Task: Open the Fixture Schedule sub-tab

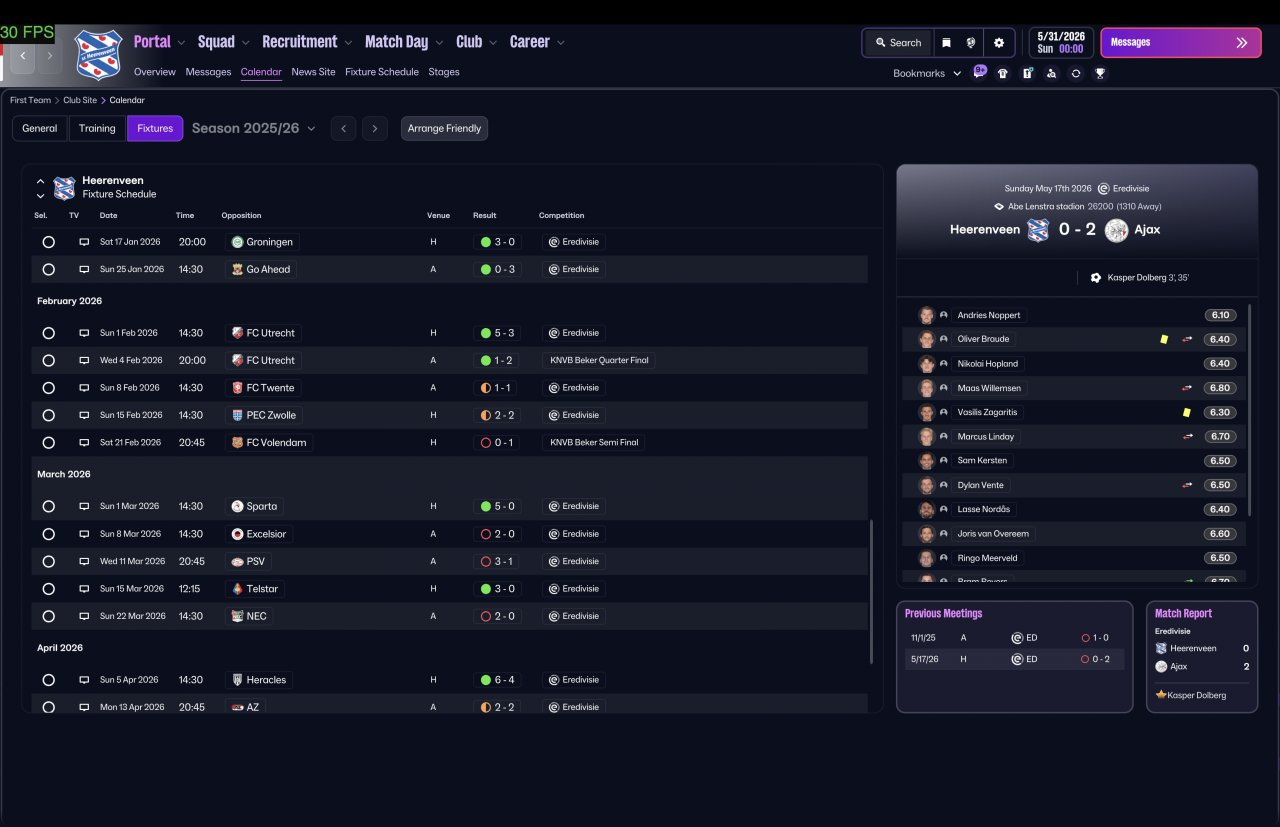Action: 382,72
